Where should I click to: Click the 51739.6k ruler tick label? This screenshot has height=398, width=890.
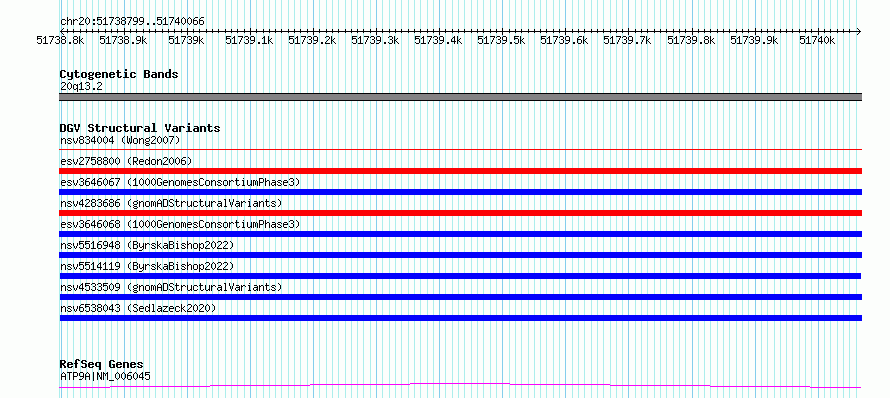tap(564, 40)
